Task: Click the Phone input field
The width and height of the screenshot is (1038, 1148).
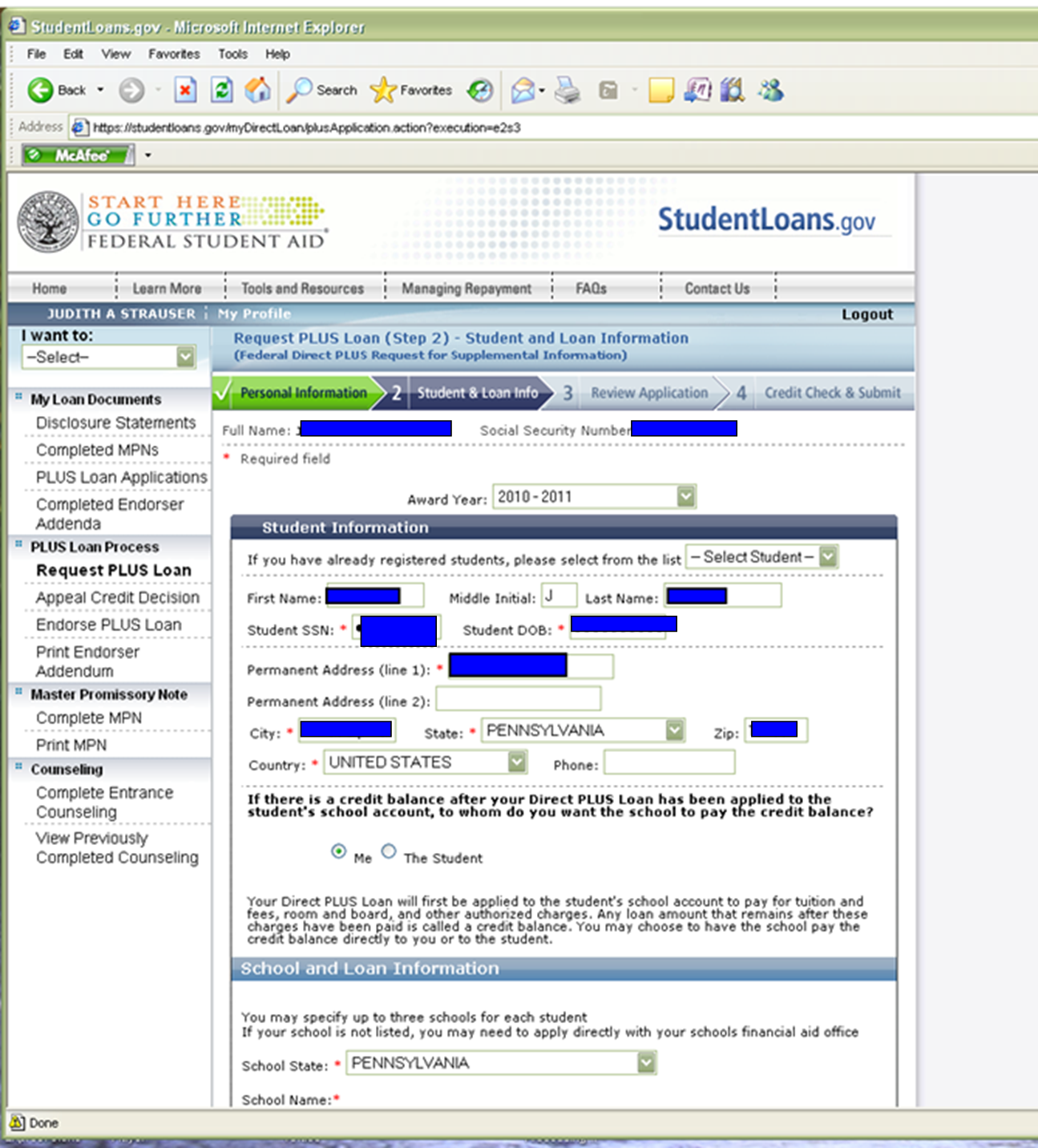Action: [669, 762]
